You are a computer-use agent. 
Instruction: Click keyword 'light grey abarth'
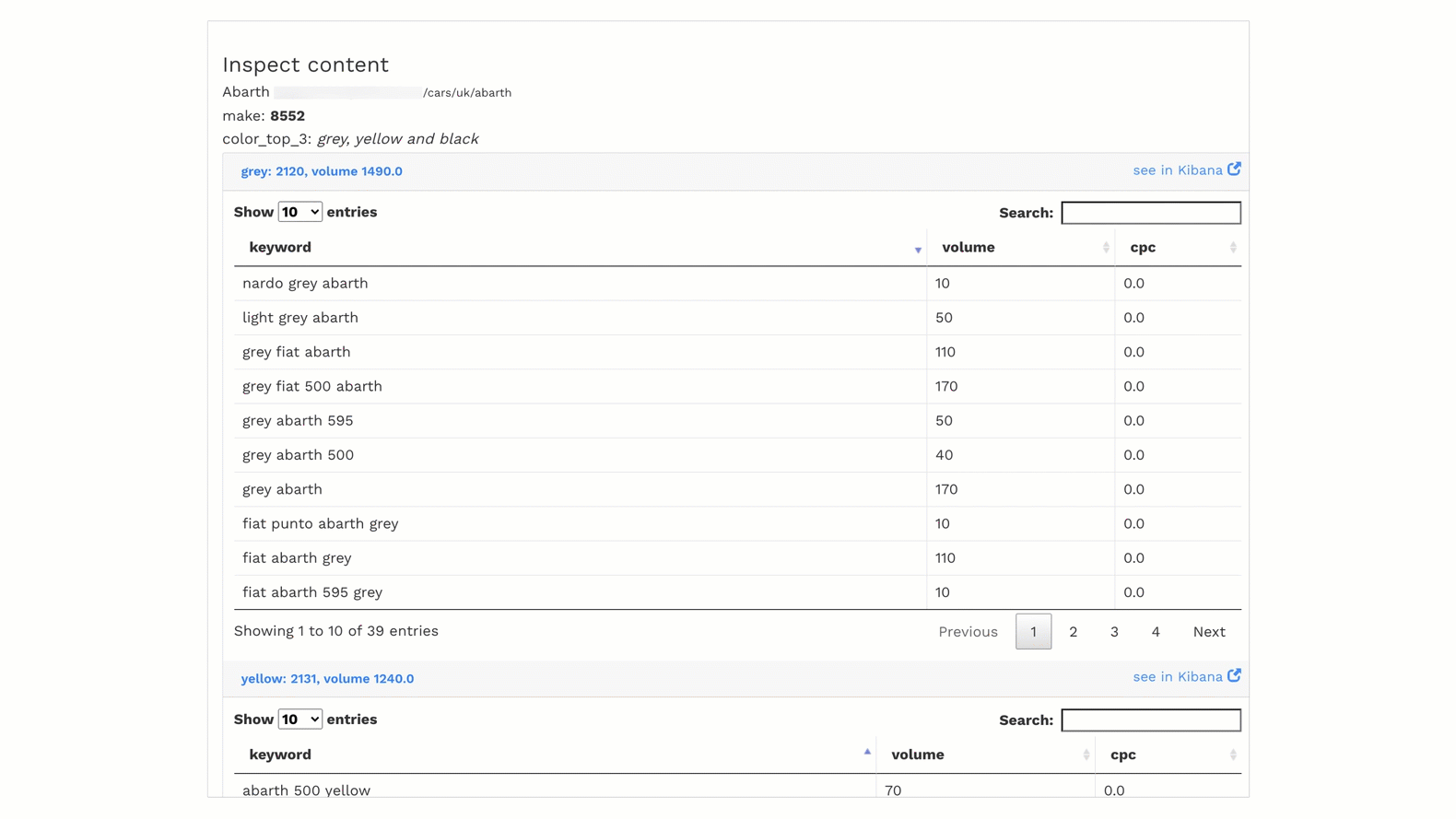(300, 318)
